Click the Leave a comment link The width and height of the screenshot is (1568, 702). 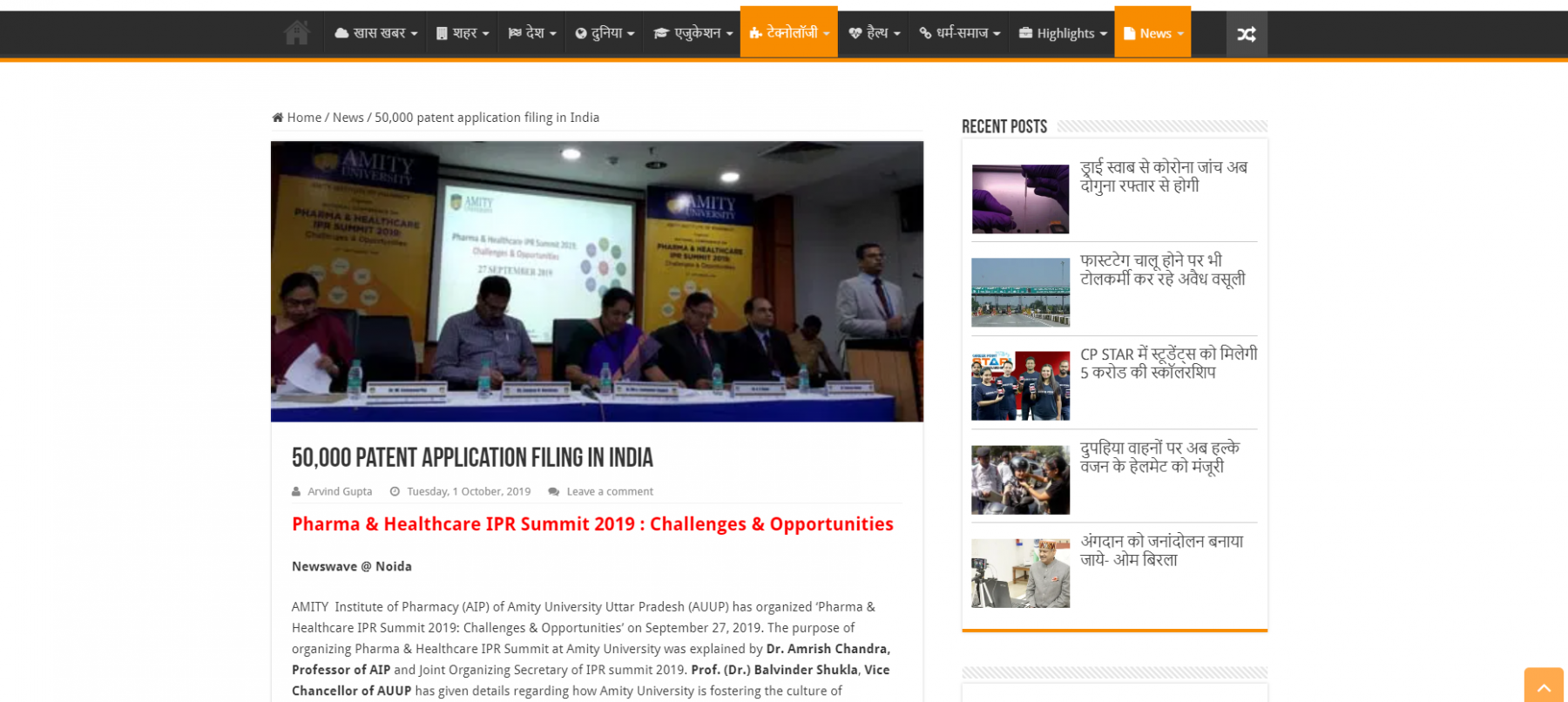pyautogui.click(x=610, y=492)
